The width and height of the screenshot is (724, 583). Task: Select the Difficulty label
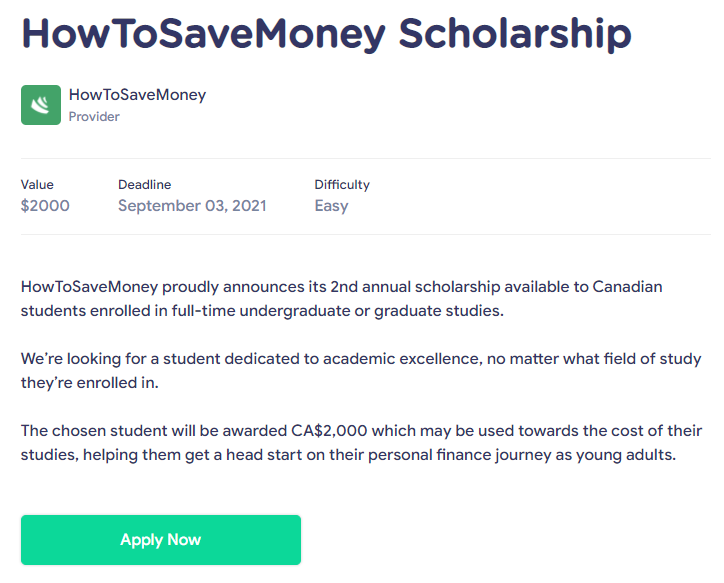342,185
